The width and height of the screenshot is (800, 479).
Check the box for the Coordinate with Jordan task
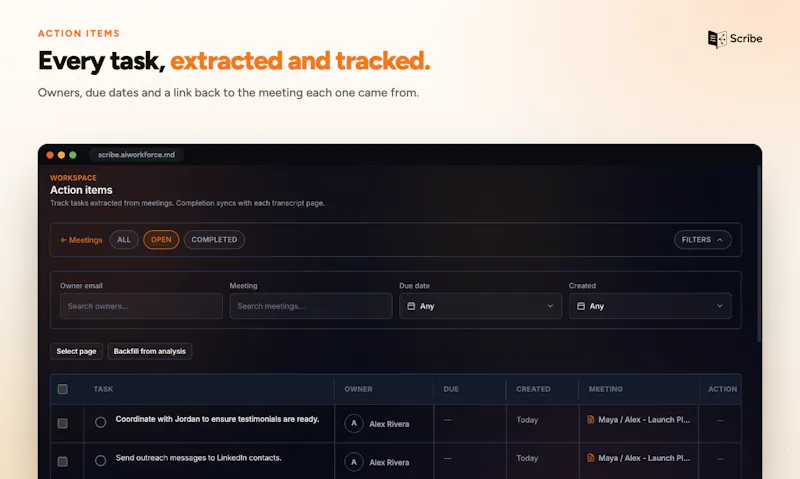63,423
